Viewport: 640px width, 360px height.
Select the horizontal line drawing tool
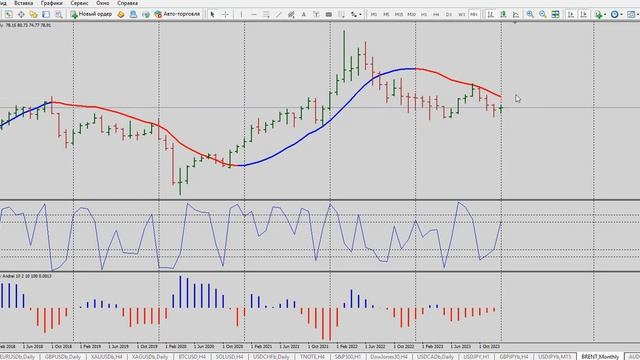click(253, 14)
